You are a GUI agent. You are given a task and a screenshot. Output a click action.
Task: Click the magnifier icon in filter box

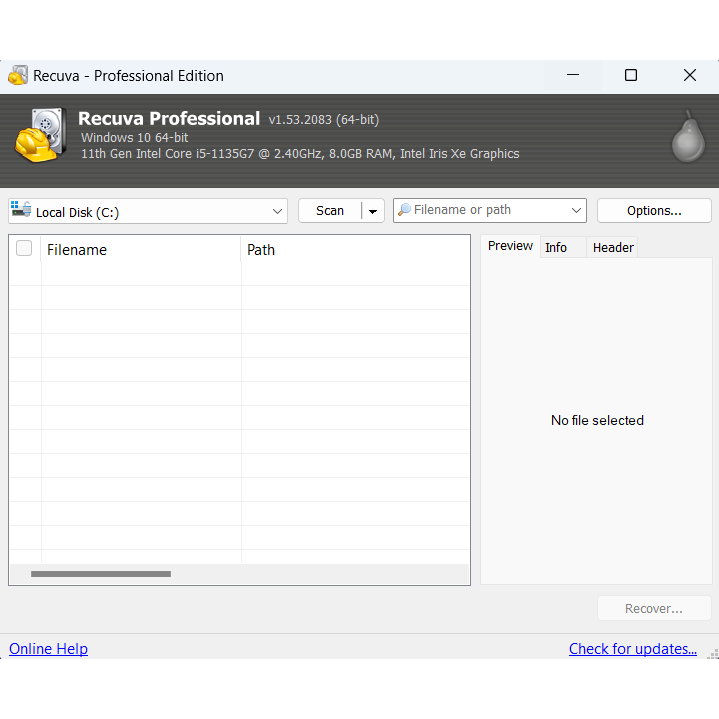coord(404,210)
